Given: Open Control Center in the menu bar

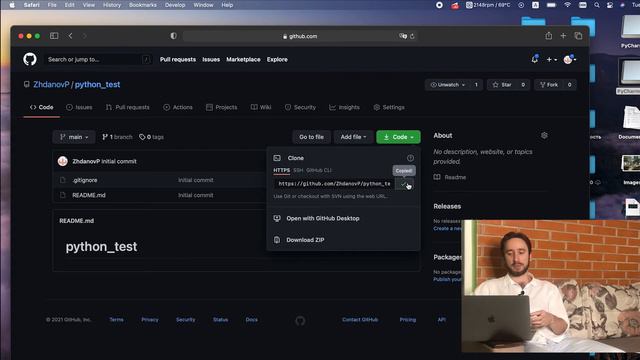Looking at the screenshot, I should click(x=610, y=5).
